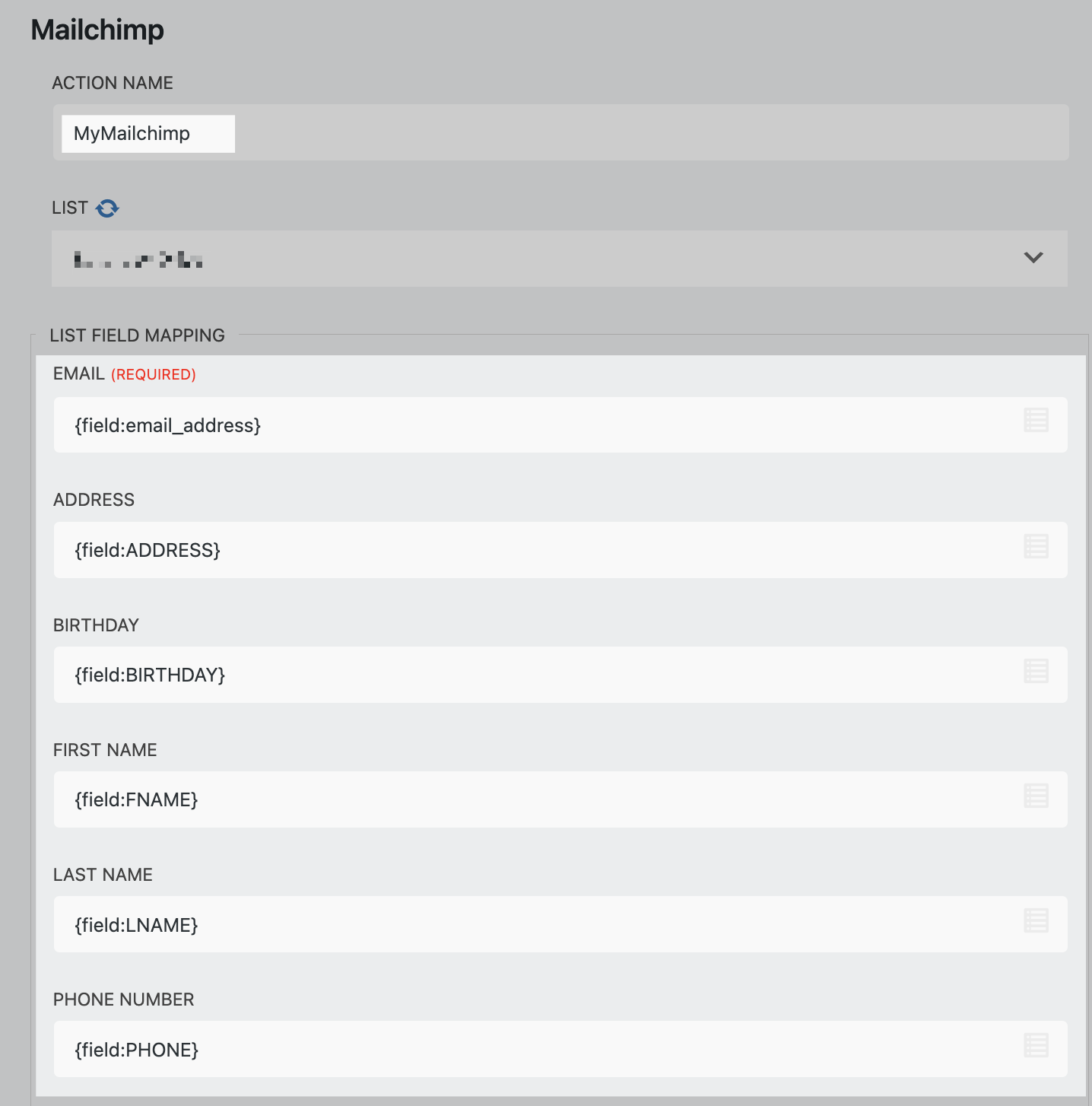Viewport: 1092px width, 1106px height.
Task: Open merge tags for Address field
Action: (1036, 545)
